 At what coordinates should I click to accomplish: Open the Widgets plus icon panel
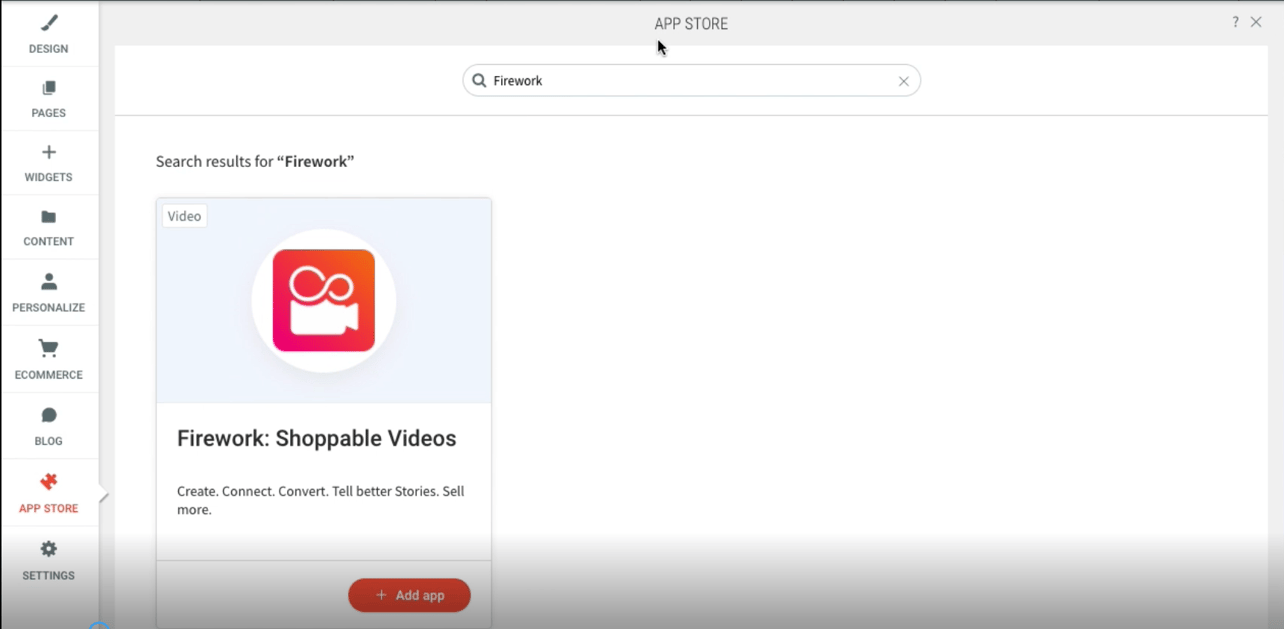[48, 162]
